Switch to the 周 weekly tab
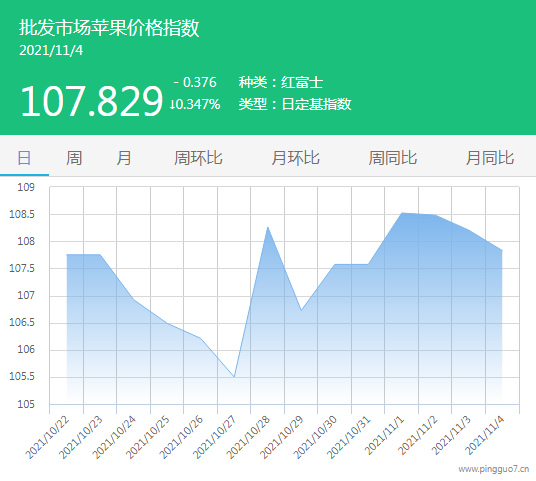This screenshot has width=536, height=481. 74,158
